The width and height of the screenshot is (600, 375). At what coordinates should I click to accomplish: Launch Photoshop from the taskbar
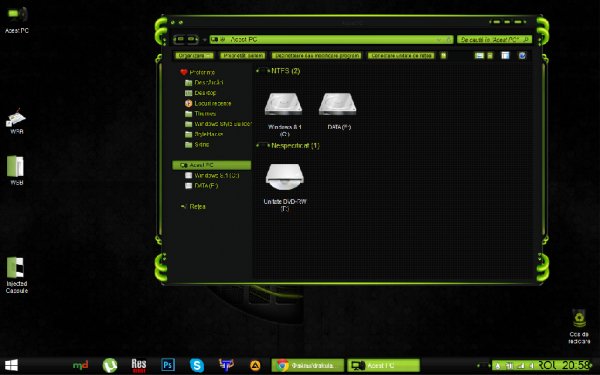click(168, 365)
